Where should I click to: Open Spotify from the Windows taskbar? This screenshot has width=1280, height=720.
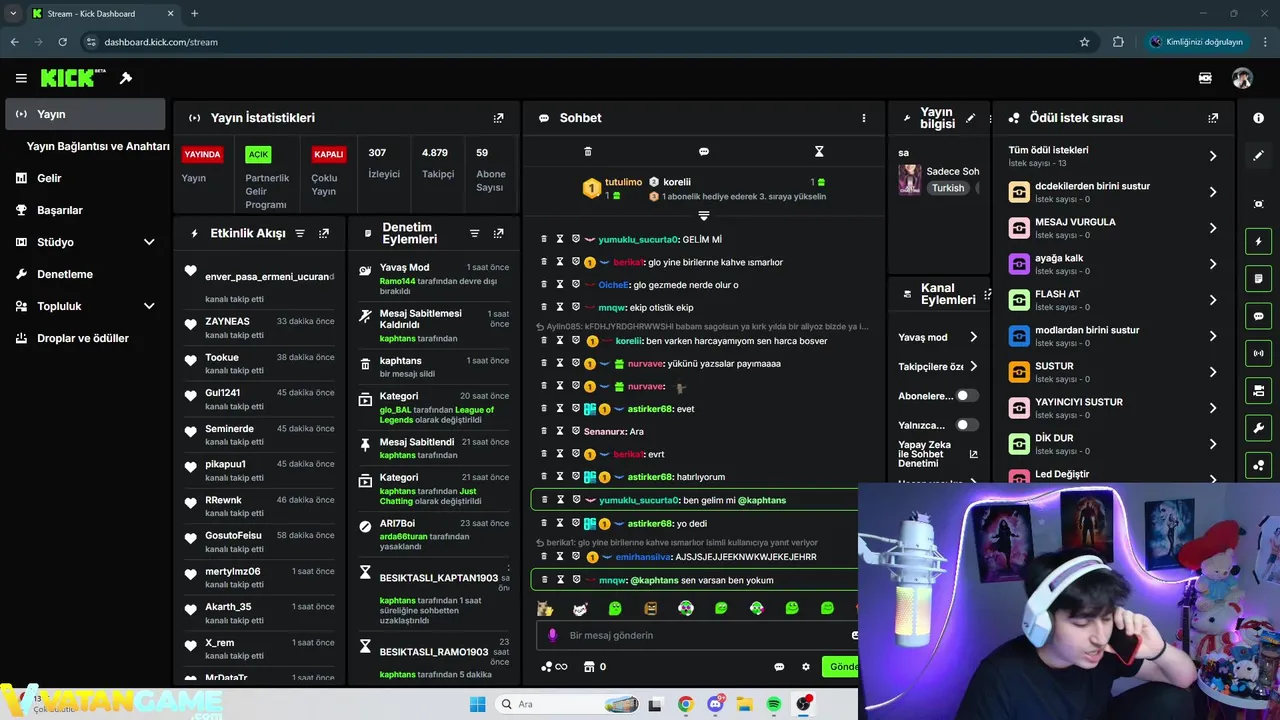[774, 704]
